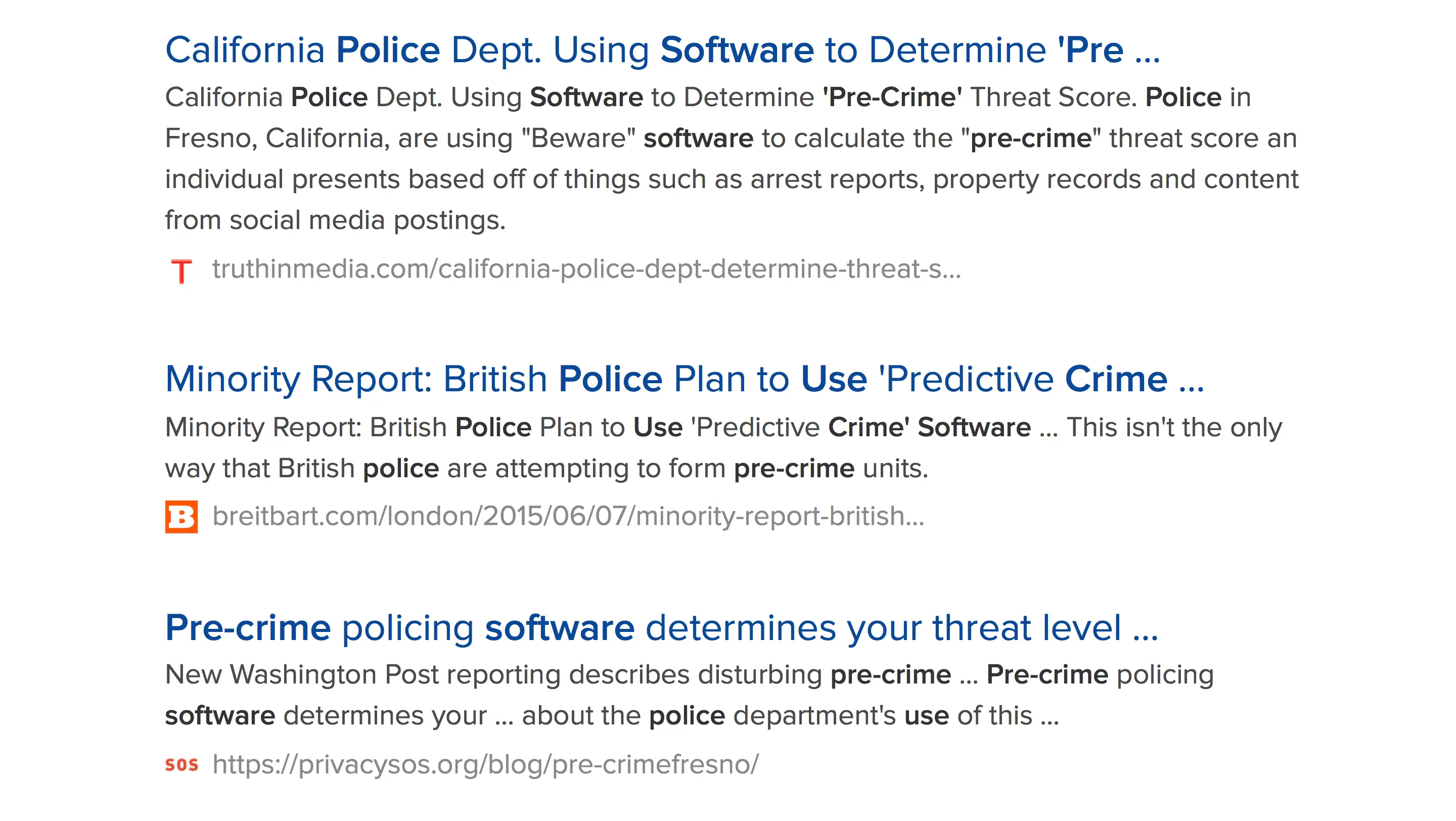The image size is (1456, 821).
Task: Open 'Pre-crime policing software determines' result title
Action: [661, 627]
